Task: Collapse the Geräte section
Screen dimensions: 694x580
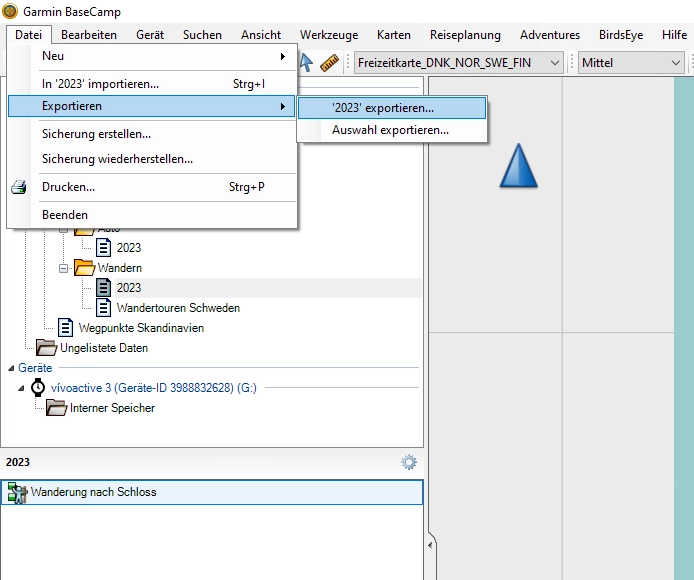Action: 11,368
